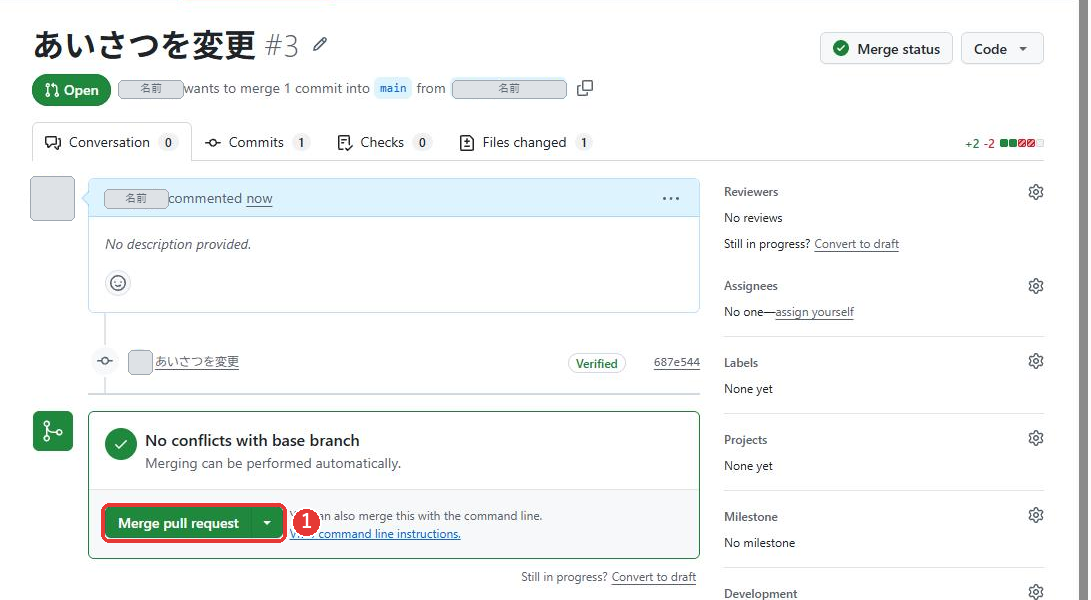The height and width of the screenshot is (600, 1091).
Task: Click the Merge pull request button
Action: pyautogui.click(x=178, y=523)
